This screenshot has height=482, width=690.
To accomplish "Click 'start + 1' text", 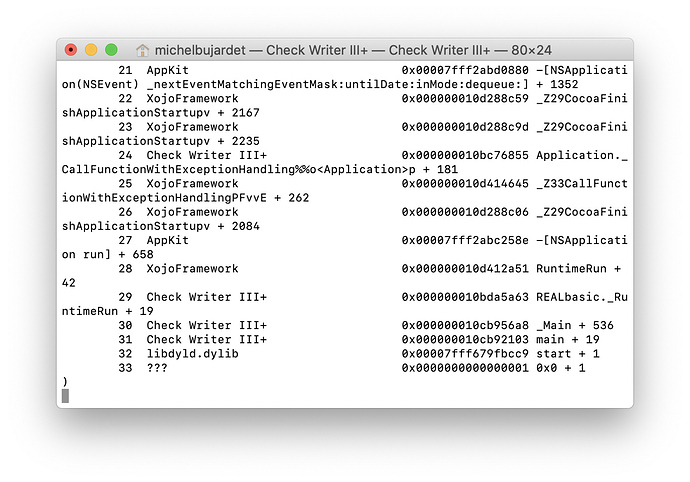I will point(568,353).
